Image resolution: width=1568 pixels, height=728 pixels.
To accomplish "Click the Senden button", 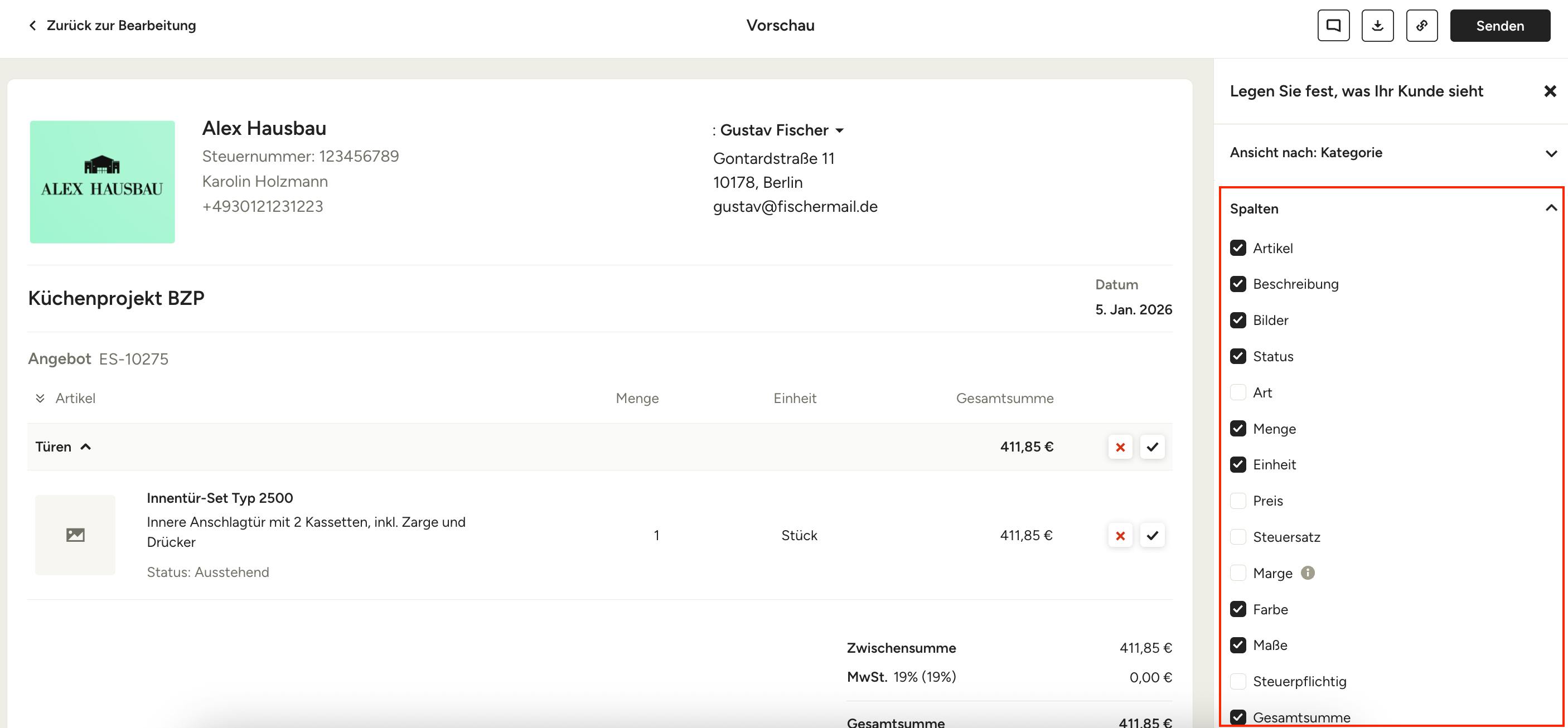I will 1499,26.
